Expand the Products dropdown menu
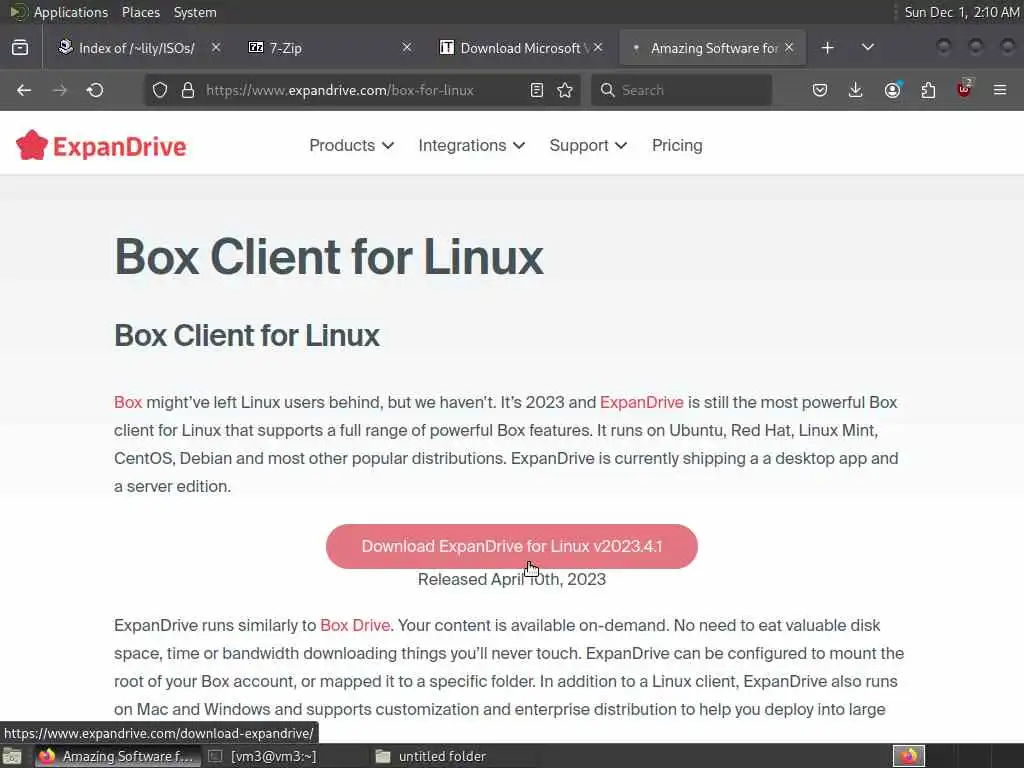The image size is (1024, 768). click(x=351, y=145)
